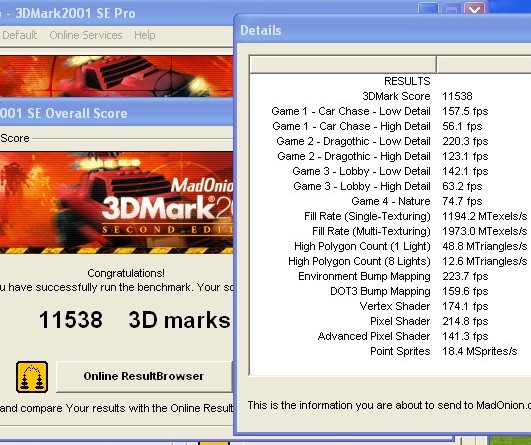Click the 11538 value in Details

pyautogui.click(x=457, y=96)
